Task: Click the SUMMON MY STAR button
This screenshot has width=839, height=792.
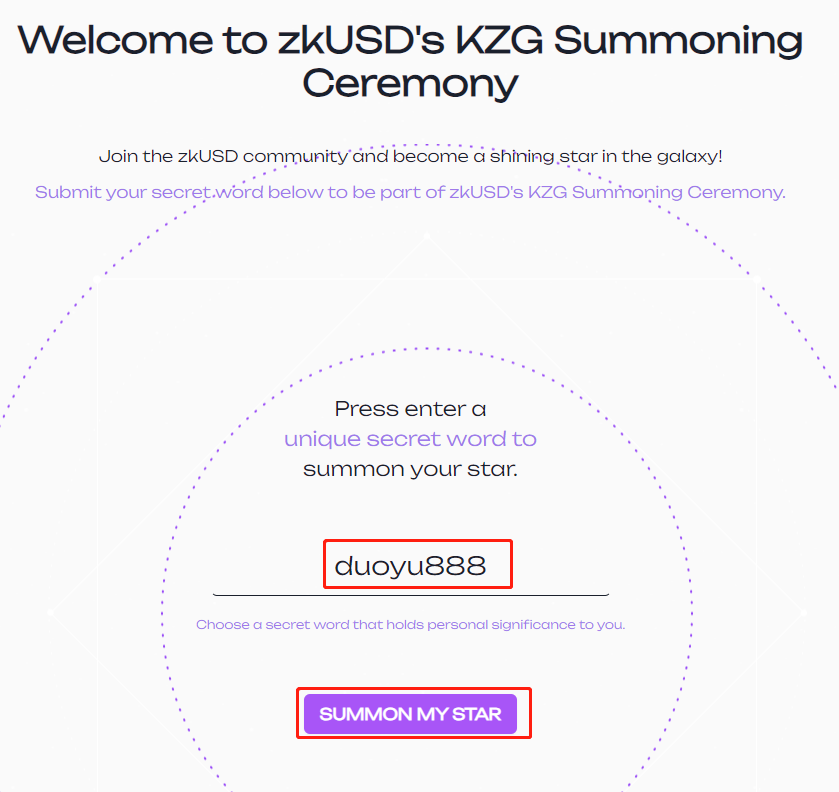Action: 410,714
